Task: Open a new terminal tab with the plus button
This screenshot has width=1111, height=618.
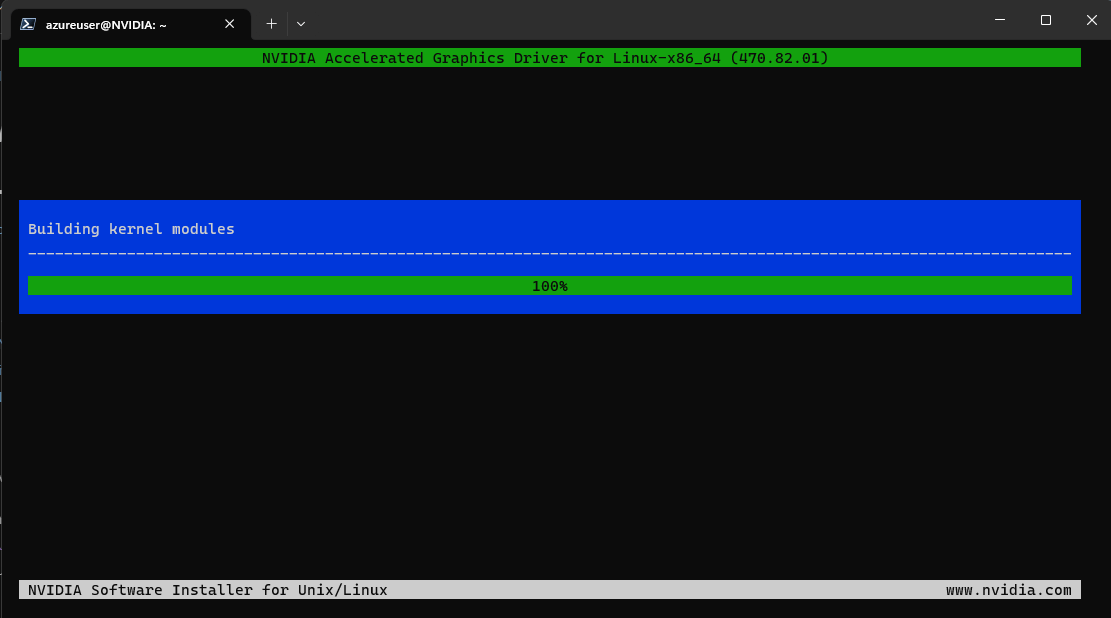Action: (x=271, y=24)
